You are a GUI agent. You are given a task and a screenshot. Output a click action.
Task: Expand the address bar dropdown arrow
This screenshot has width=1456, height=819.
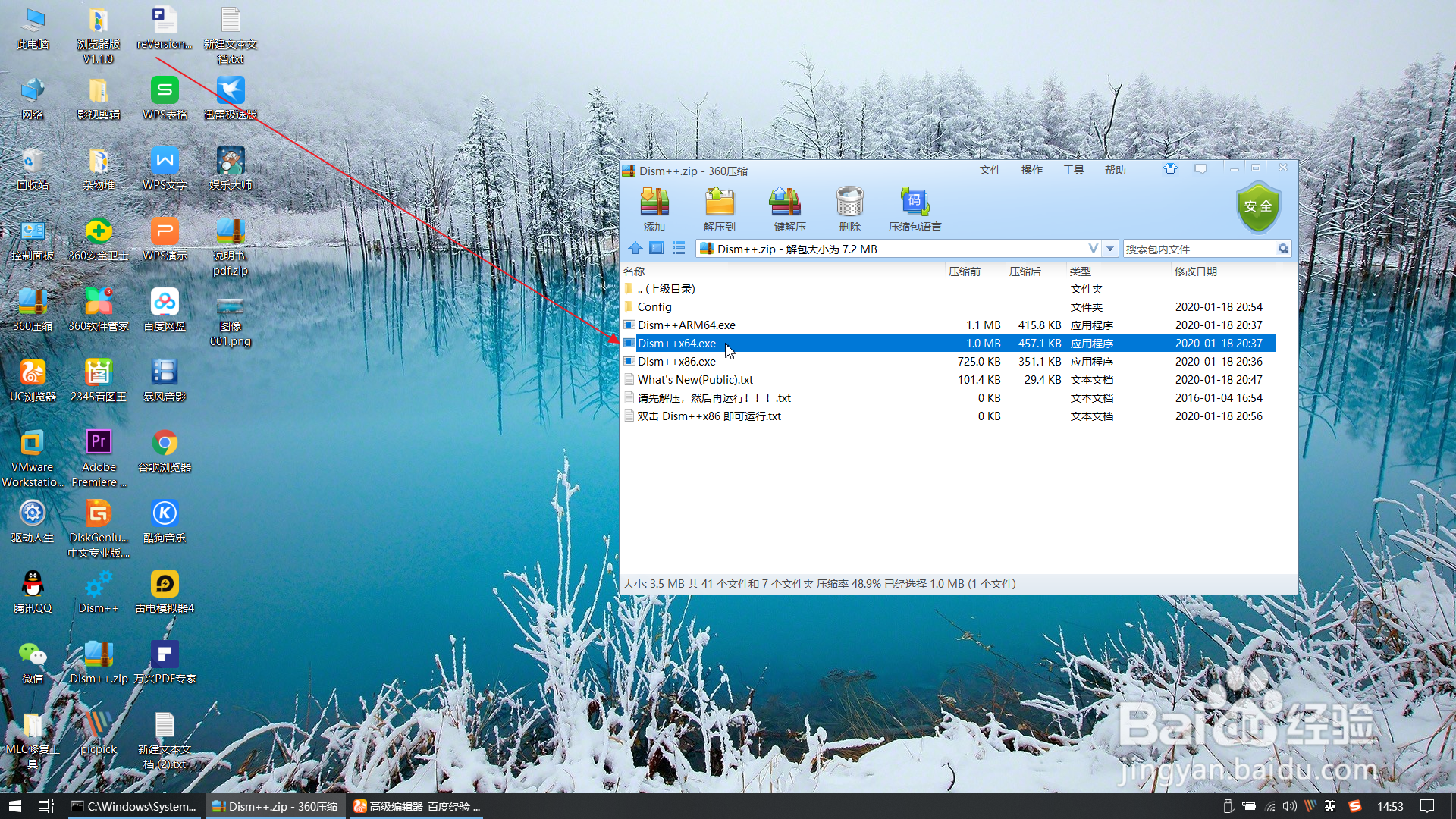point(1110,249)
